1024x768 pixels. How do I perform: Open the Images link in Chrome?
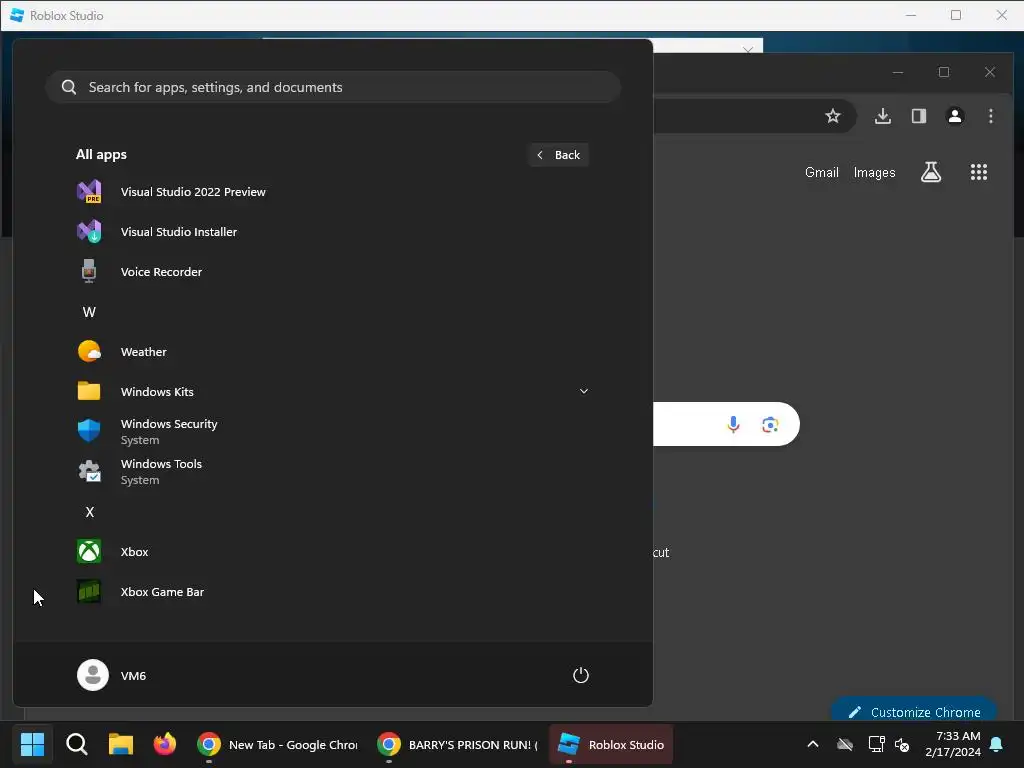[874, 172]
